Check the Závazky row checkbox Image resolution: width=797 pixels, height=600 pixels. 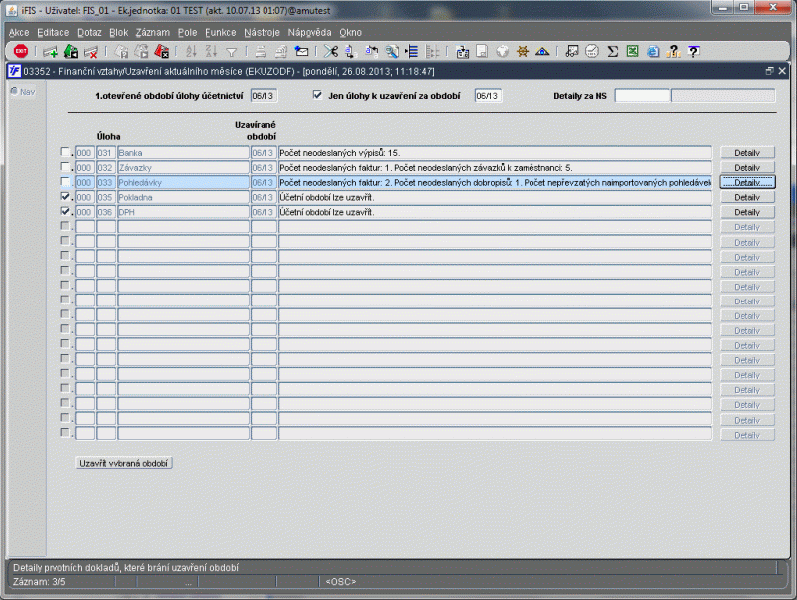point(65,166)
